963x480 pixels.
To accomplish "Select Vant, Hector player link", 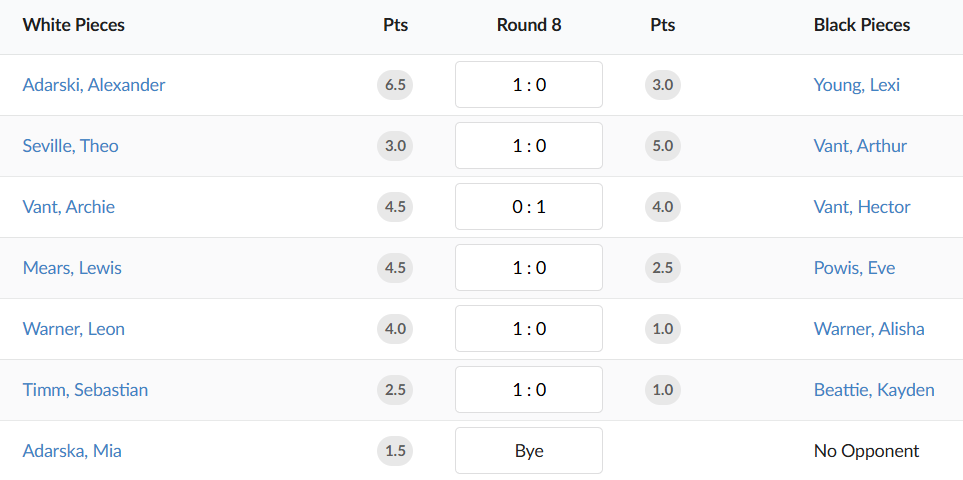I will click(862, 207).
